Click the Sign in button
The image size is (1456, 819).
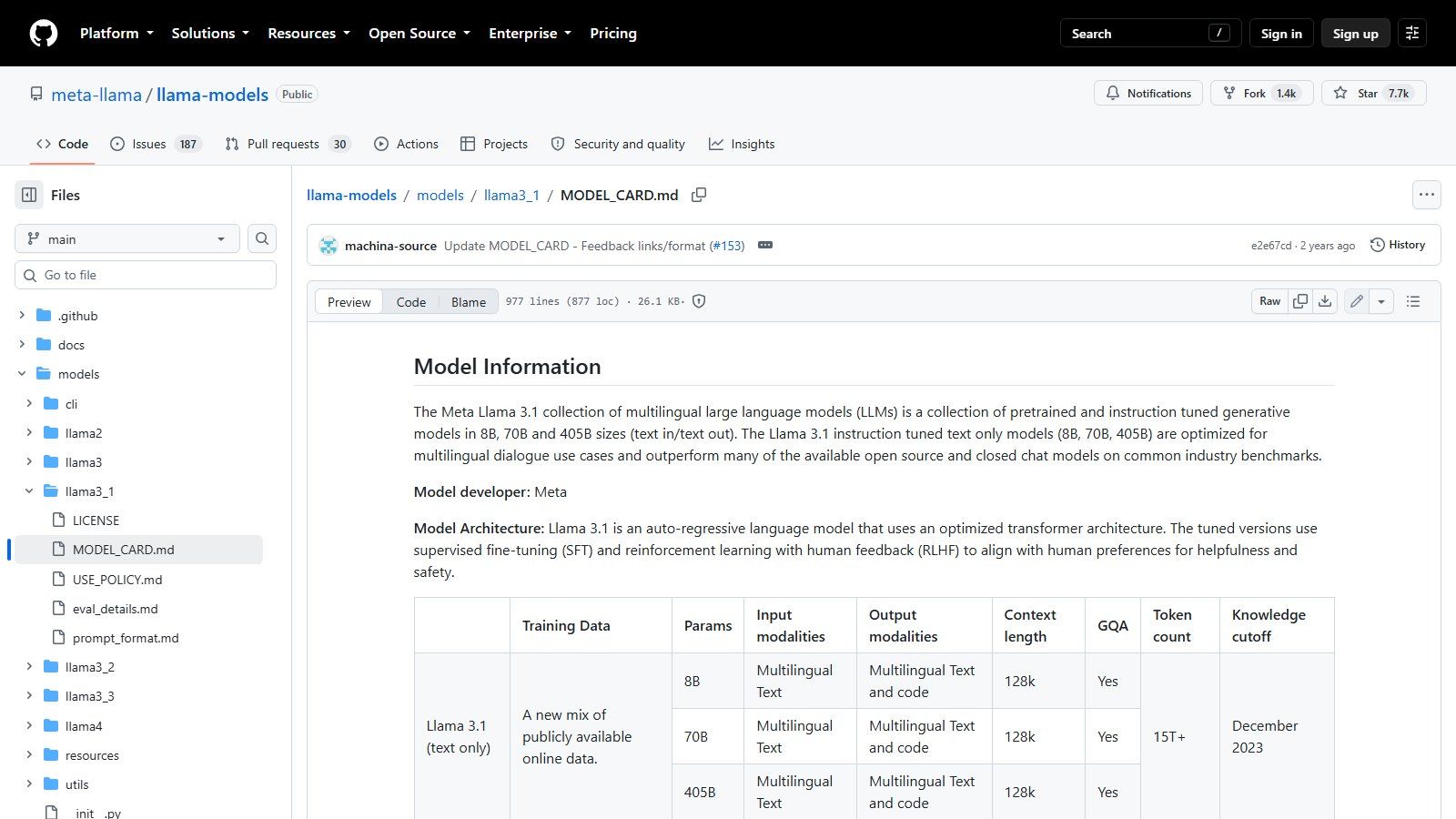point(1281,34)
